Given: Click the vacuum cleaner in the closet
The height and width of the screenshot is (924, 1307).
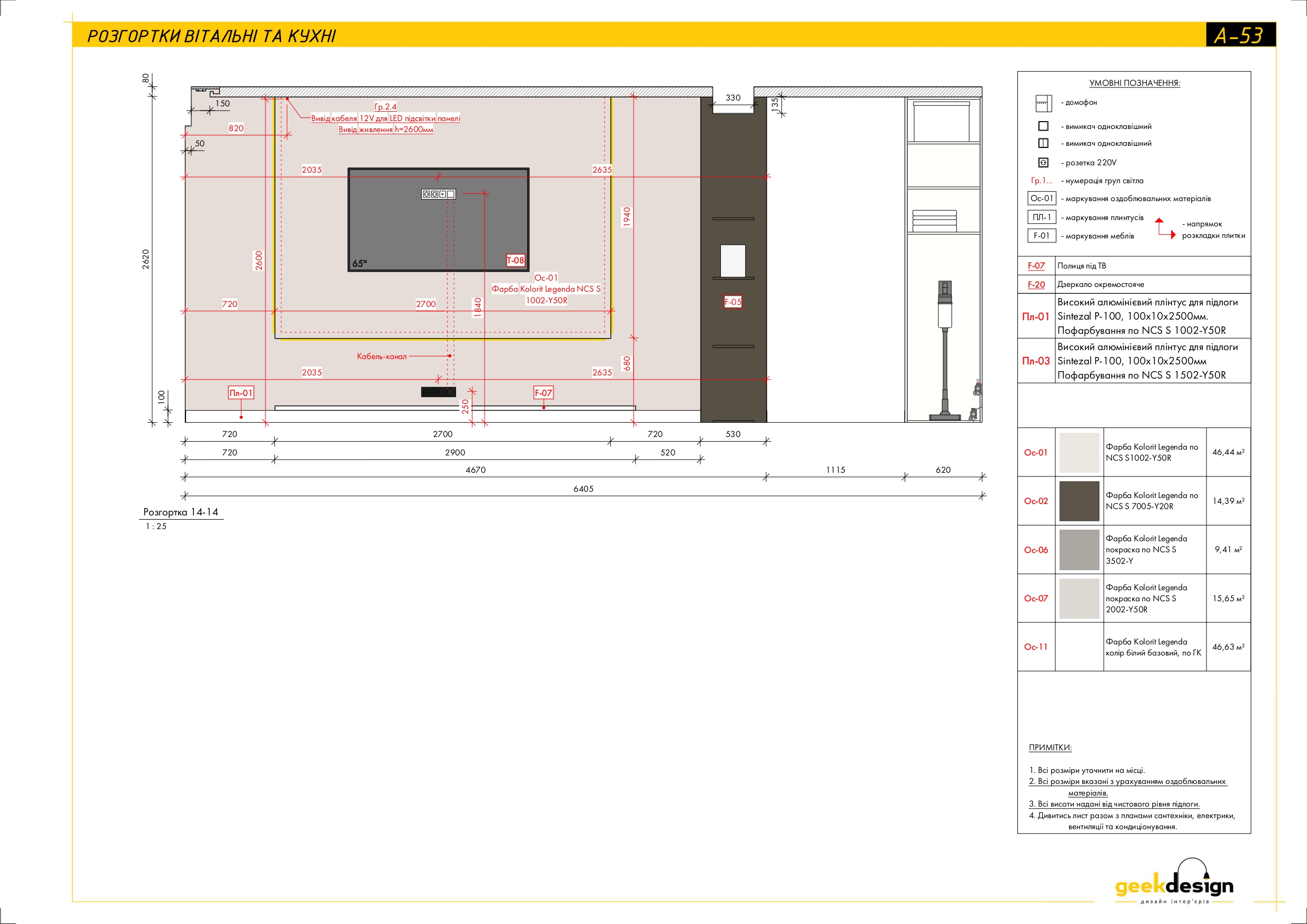Looking at the screenshot, I should [x=945, y=350].
